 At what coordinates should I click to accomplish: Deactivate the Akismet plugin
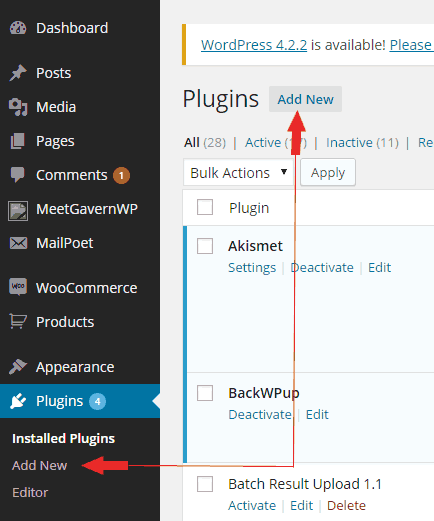click(322, 268)
